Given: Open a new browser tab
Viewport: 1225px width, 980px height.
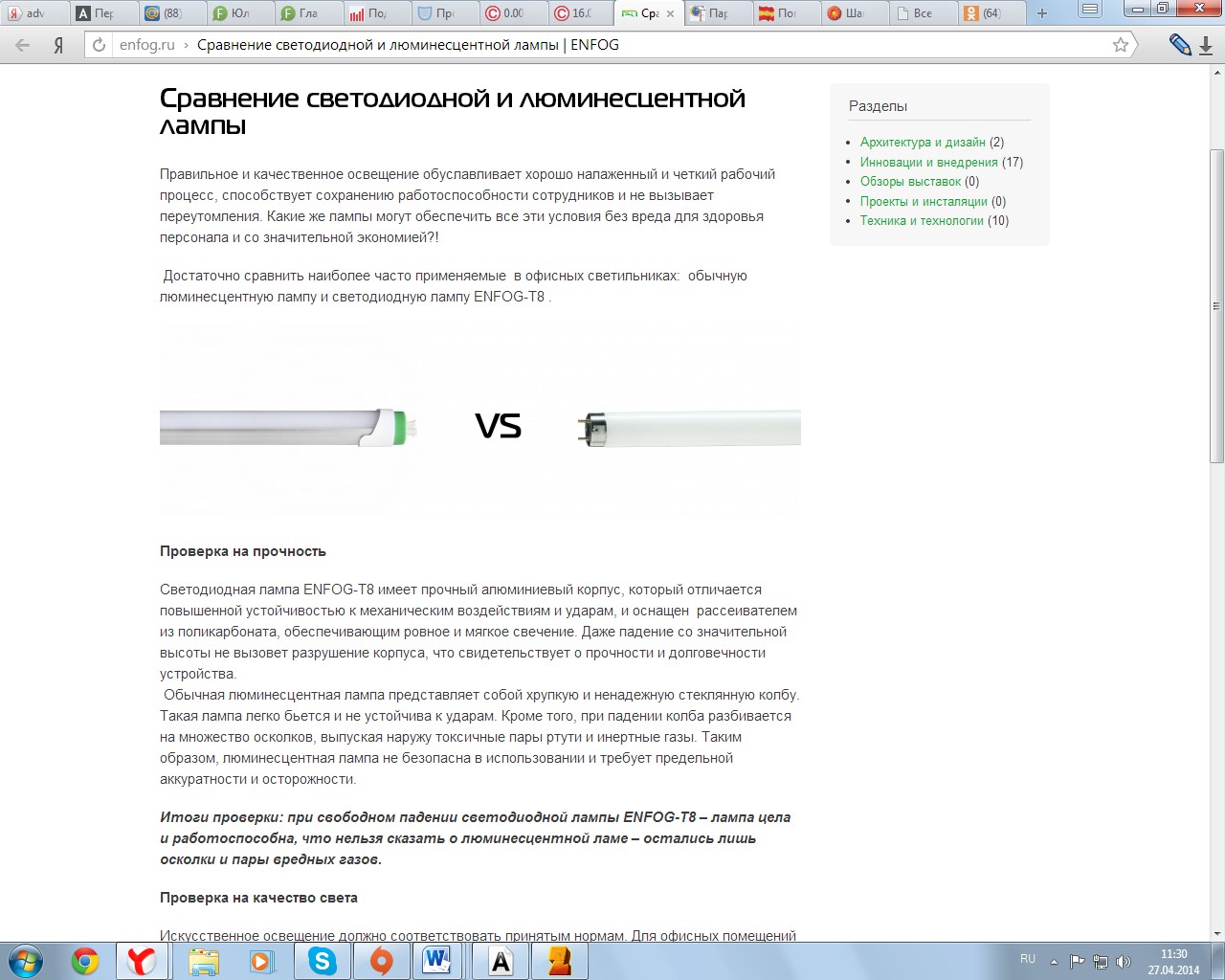Looking at the screenshot, I should coord(1042,13).
